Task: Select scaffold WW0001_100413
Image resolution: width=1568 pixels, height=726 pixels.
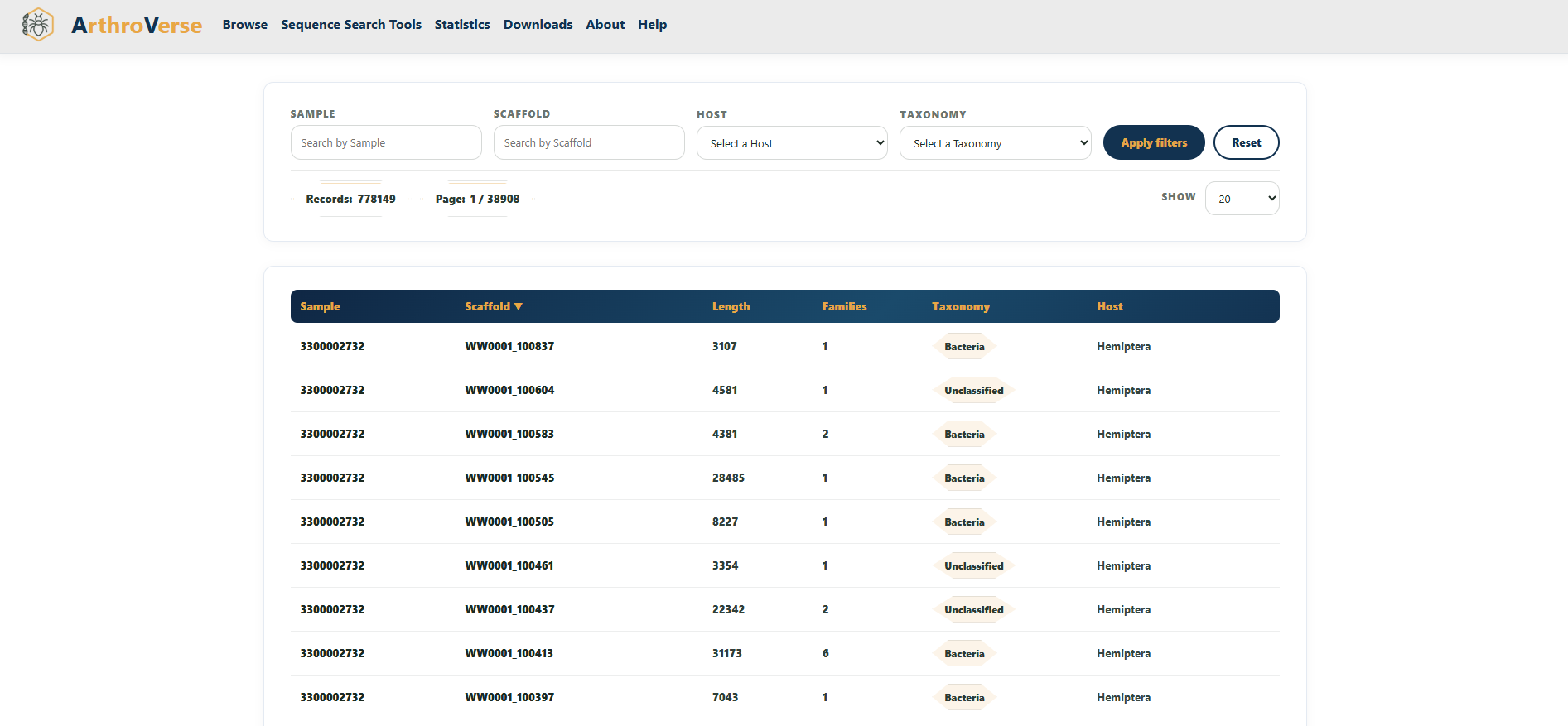Action: pyautogui.click(x=509, y=653)
